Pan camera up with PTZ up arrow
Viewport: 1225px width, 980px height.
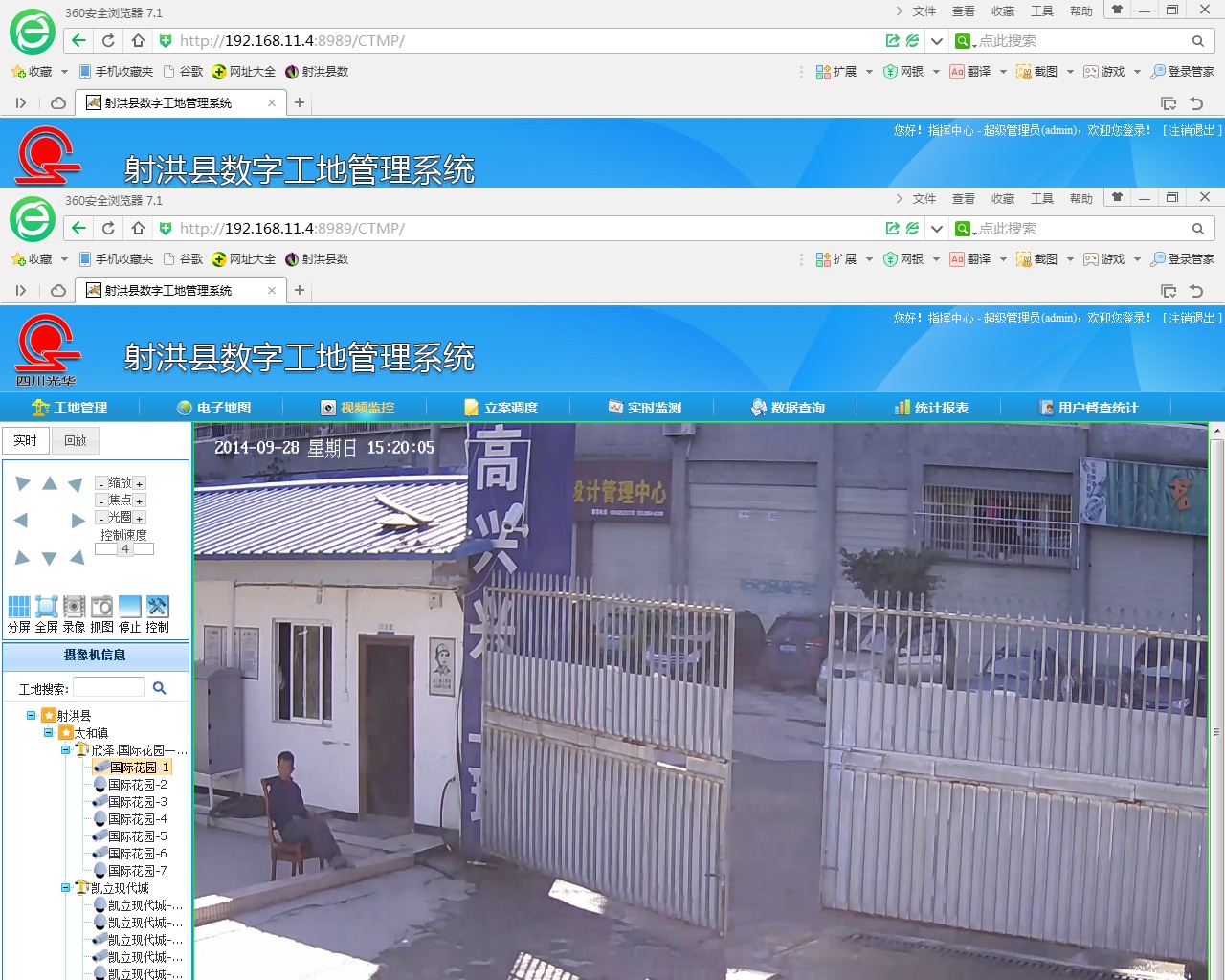click(50, 483)
